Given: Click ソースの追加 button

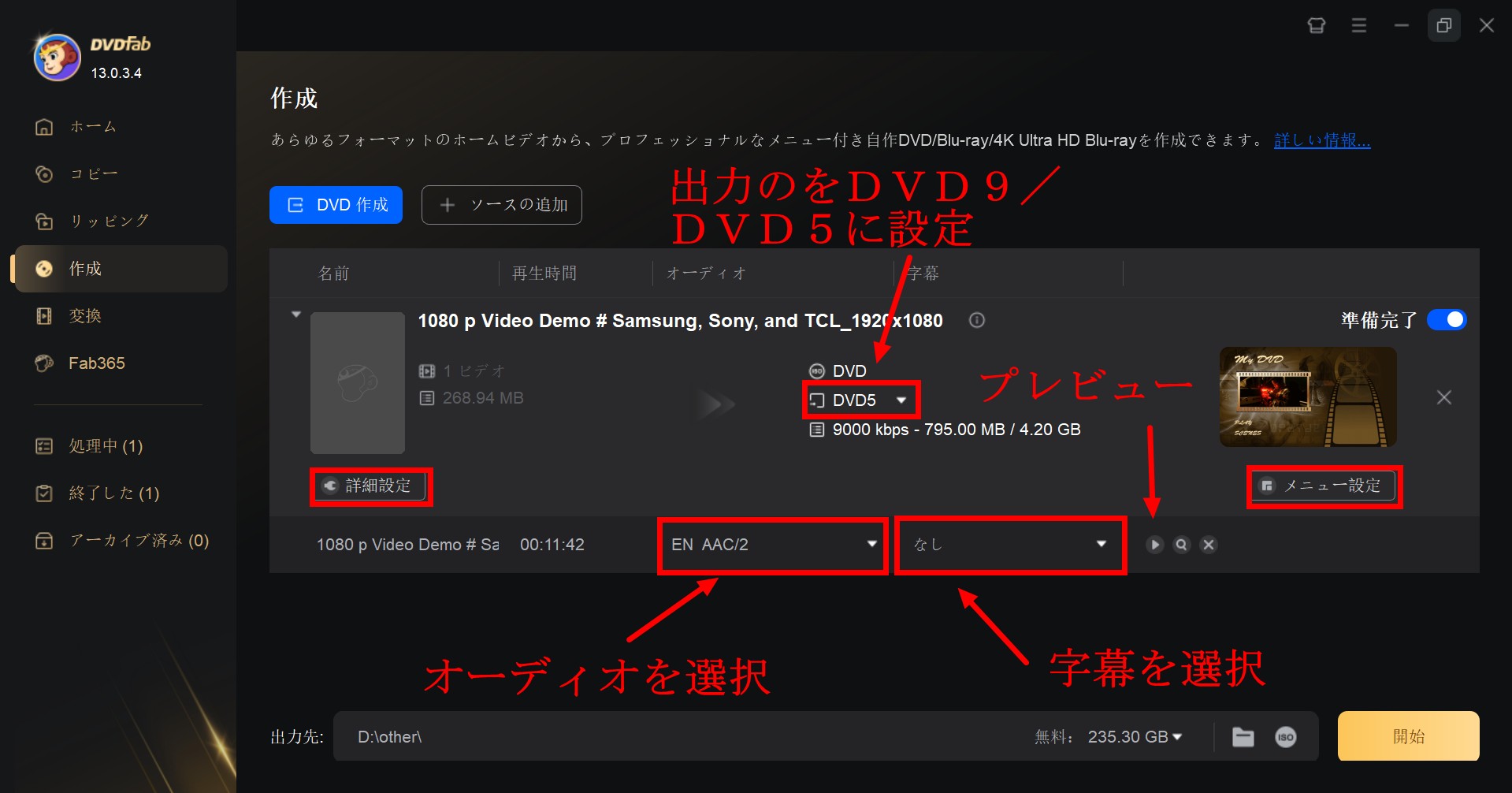Looking at the screenshot, I should (x=502, y=205).
